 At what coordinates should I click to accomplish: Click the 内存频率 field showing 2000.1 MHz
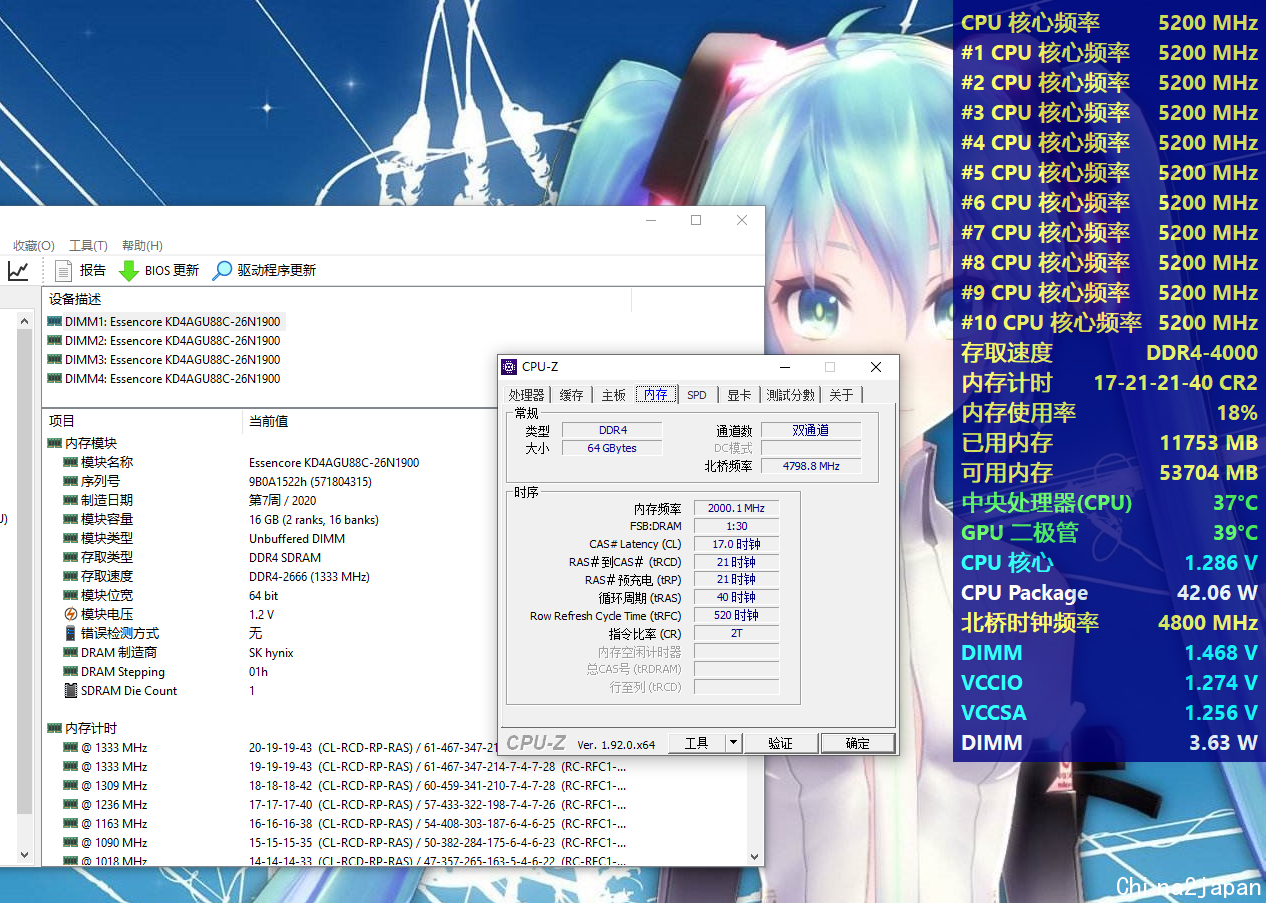click(x=735, y=508)
